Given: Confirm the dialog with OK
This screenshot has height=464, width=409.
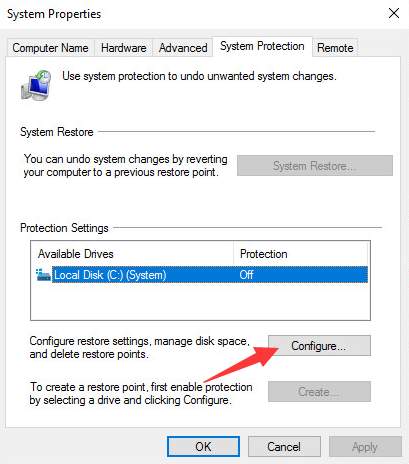Looking at the screenshot, I should (203, 447).
